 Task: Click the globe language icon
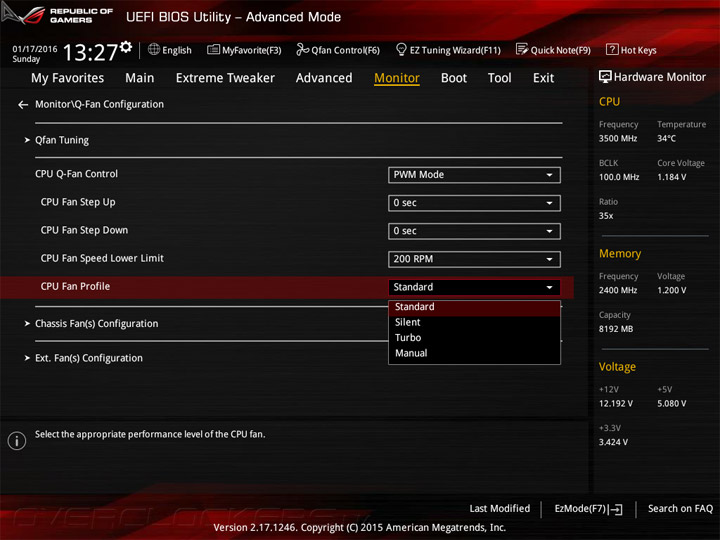tap(154, 49)
